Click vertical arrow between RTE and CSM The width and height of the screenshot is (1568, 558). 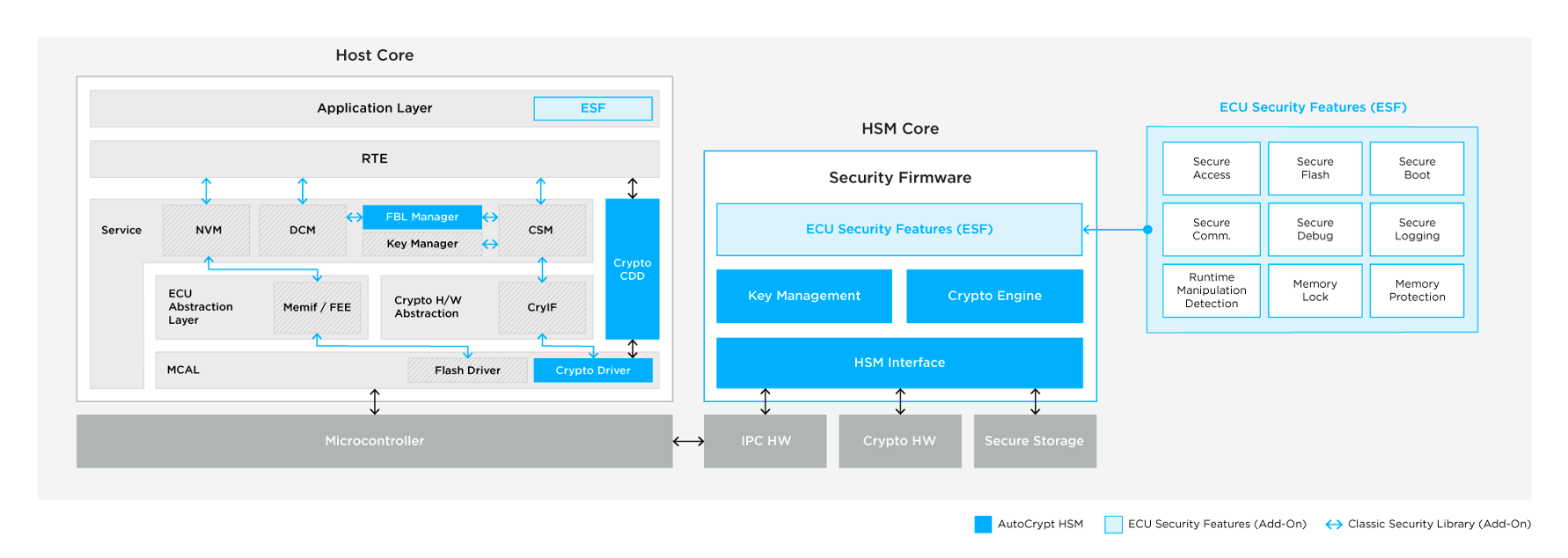point(541,191)
